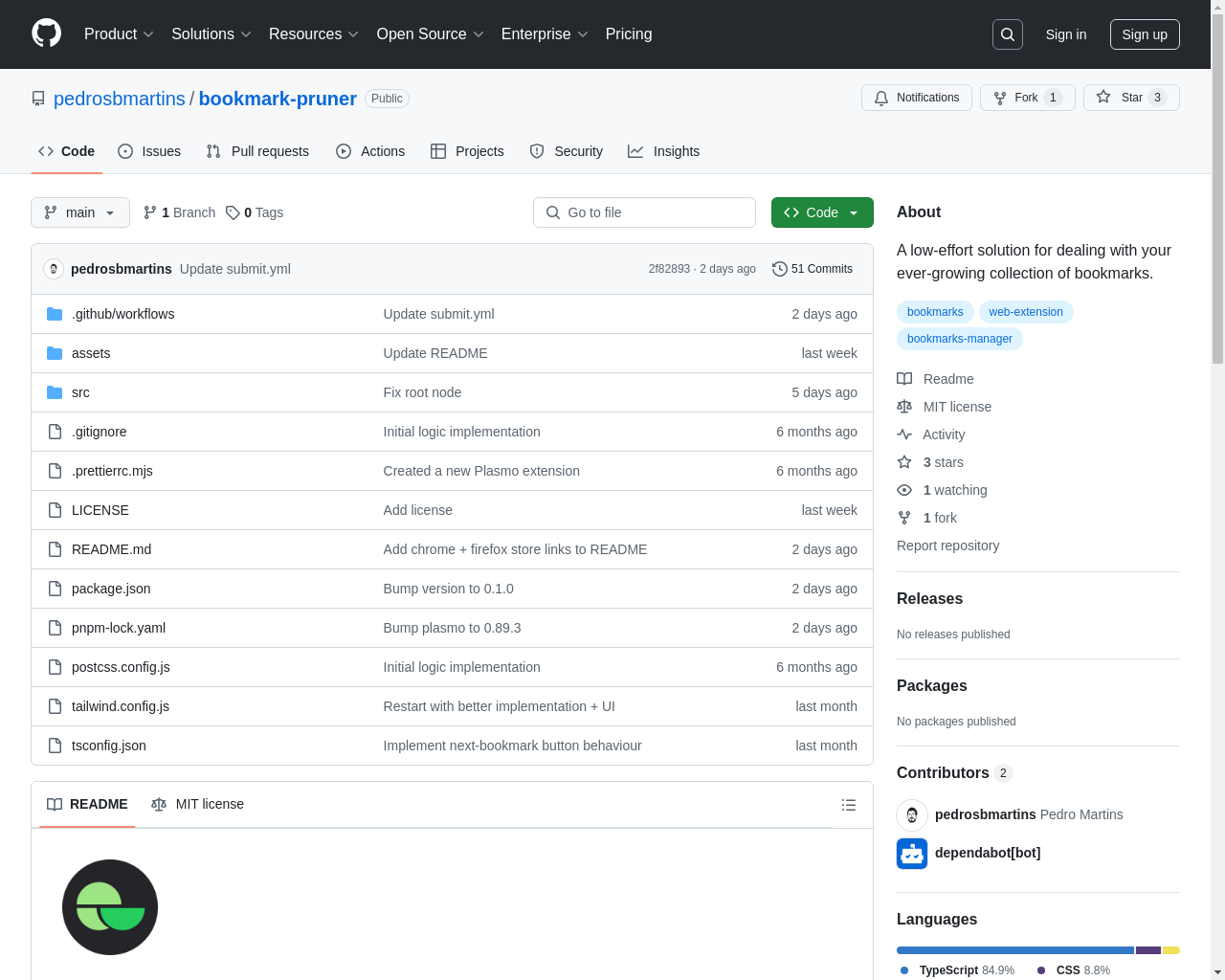1225x980 pixels.
Task: Open the README.md file
Action: click(x=111, y=549)
